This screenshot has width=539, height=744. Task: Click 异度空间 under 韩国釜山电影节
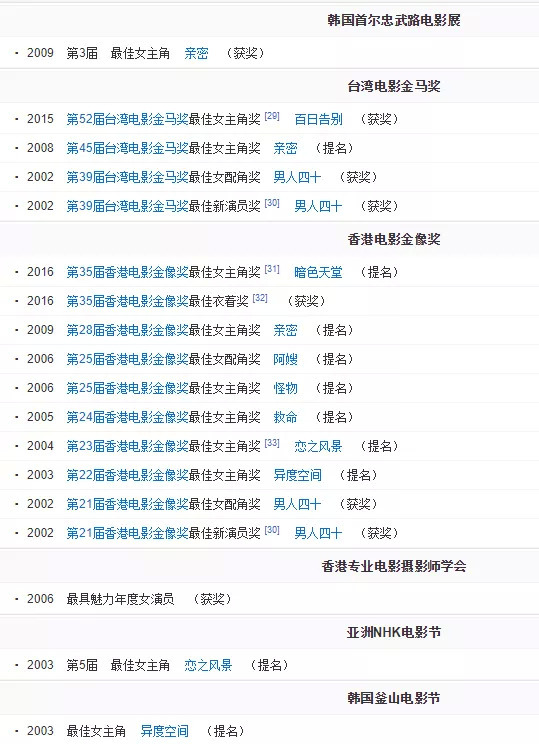[165, 731]
